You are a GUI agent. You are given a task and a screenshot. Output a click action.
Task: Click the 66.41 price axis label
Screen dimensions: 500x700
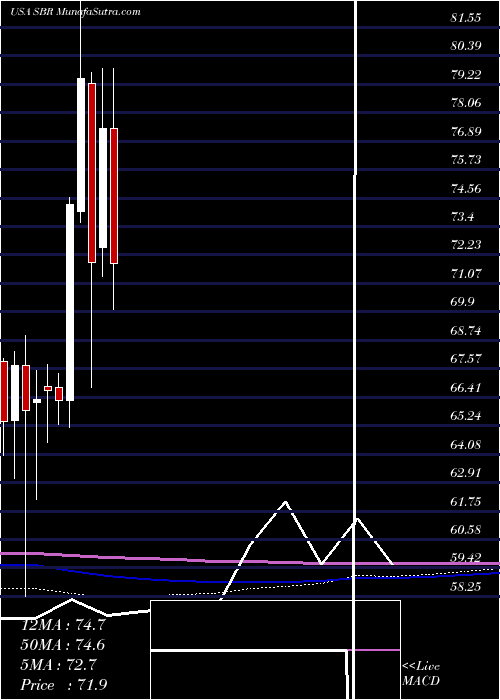[466, 388]
